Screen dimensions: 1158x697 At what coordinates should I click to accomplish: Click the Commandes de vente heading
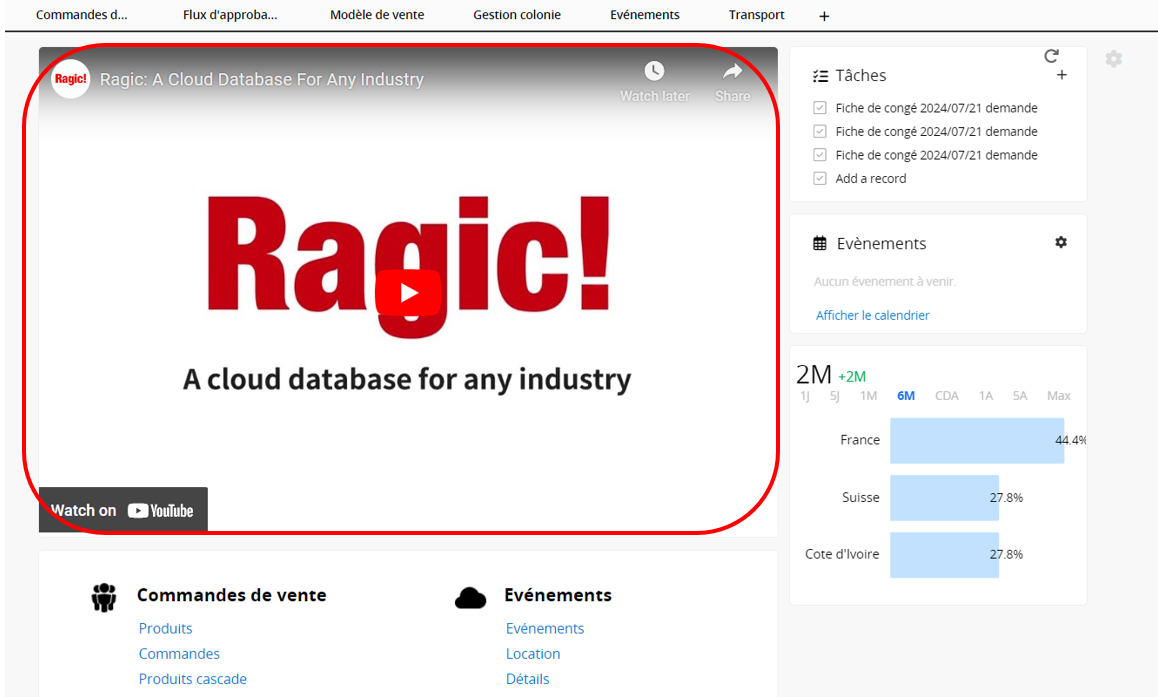(231, 595)
